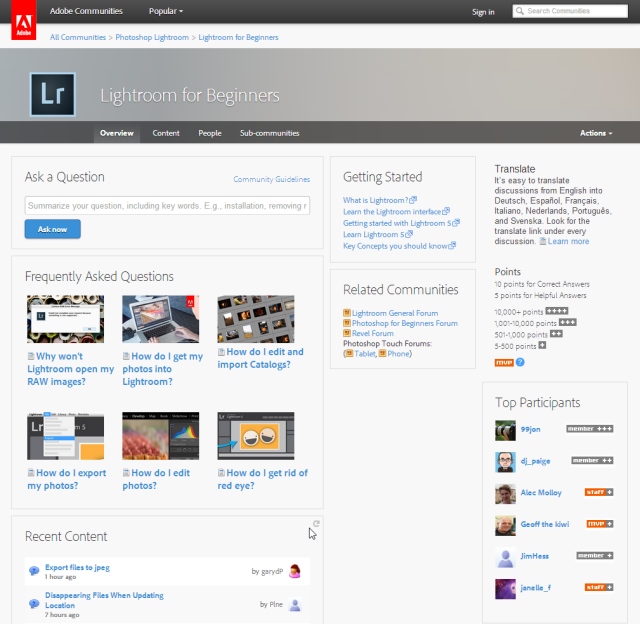The height and width of the screenshot is (624, 640).
Task: Open the Community Guidelines link
Action: [x=271, y=179]
